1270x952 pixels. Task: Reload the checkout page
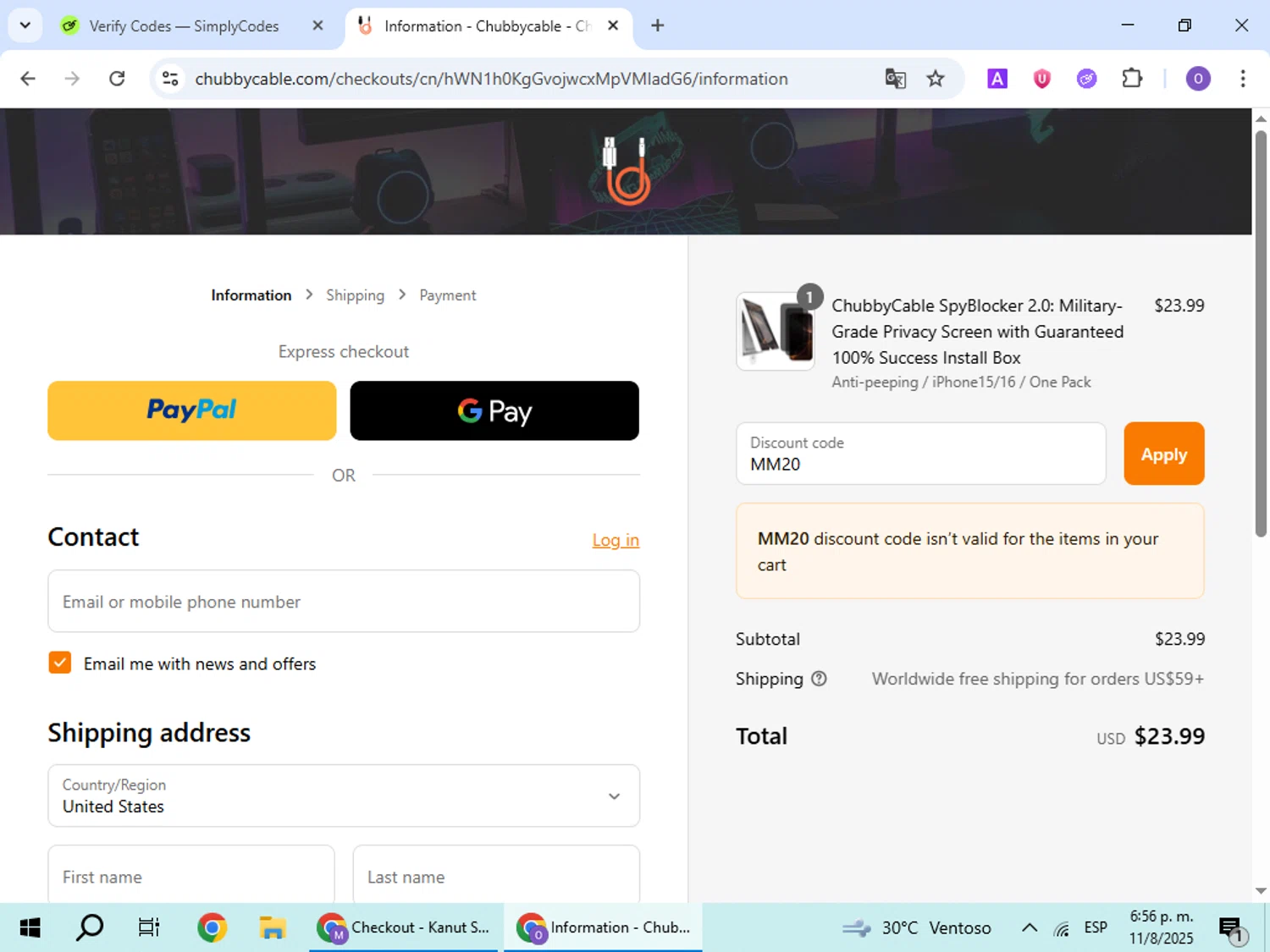[117, 79]
